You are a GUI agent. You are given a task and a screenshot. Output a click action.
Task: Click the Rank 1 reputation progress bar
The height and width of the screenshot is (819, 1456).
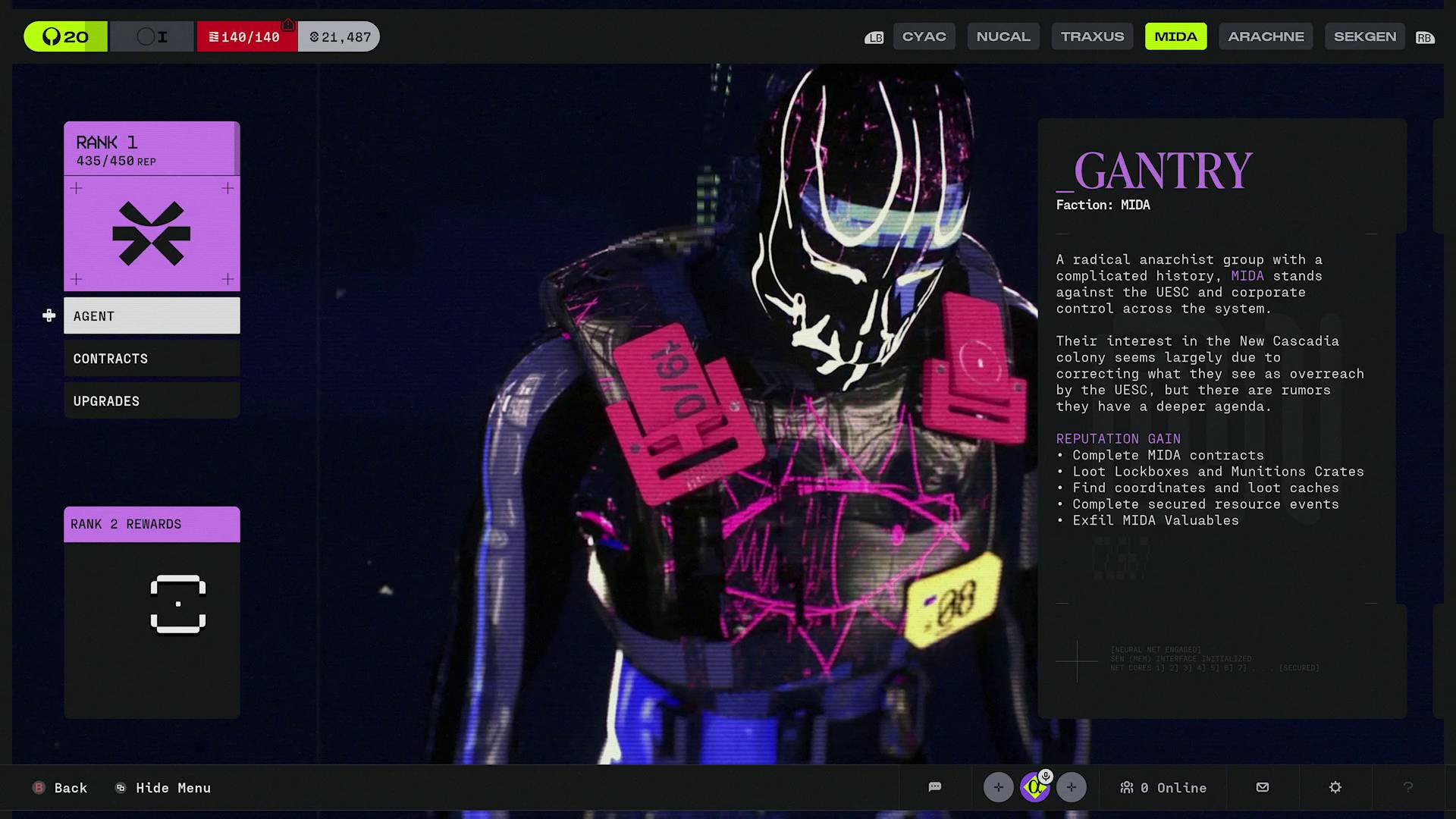coord(152,149)
